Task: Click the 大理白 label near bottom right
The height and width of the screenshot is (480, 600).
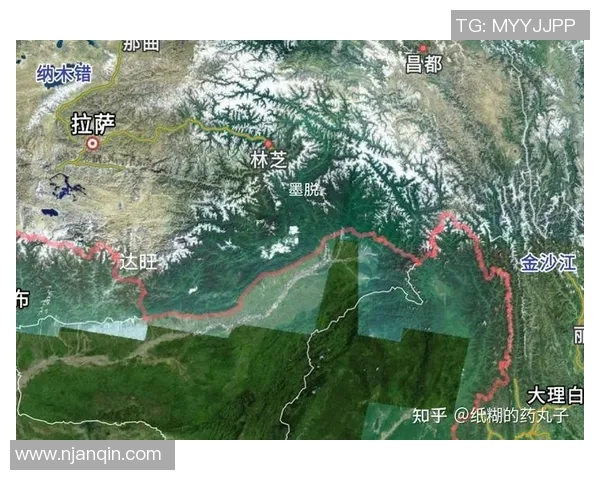Action: (x=555, y=396)
